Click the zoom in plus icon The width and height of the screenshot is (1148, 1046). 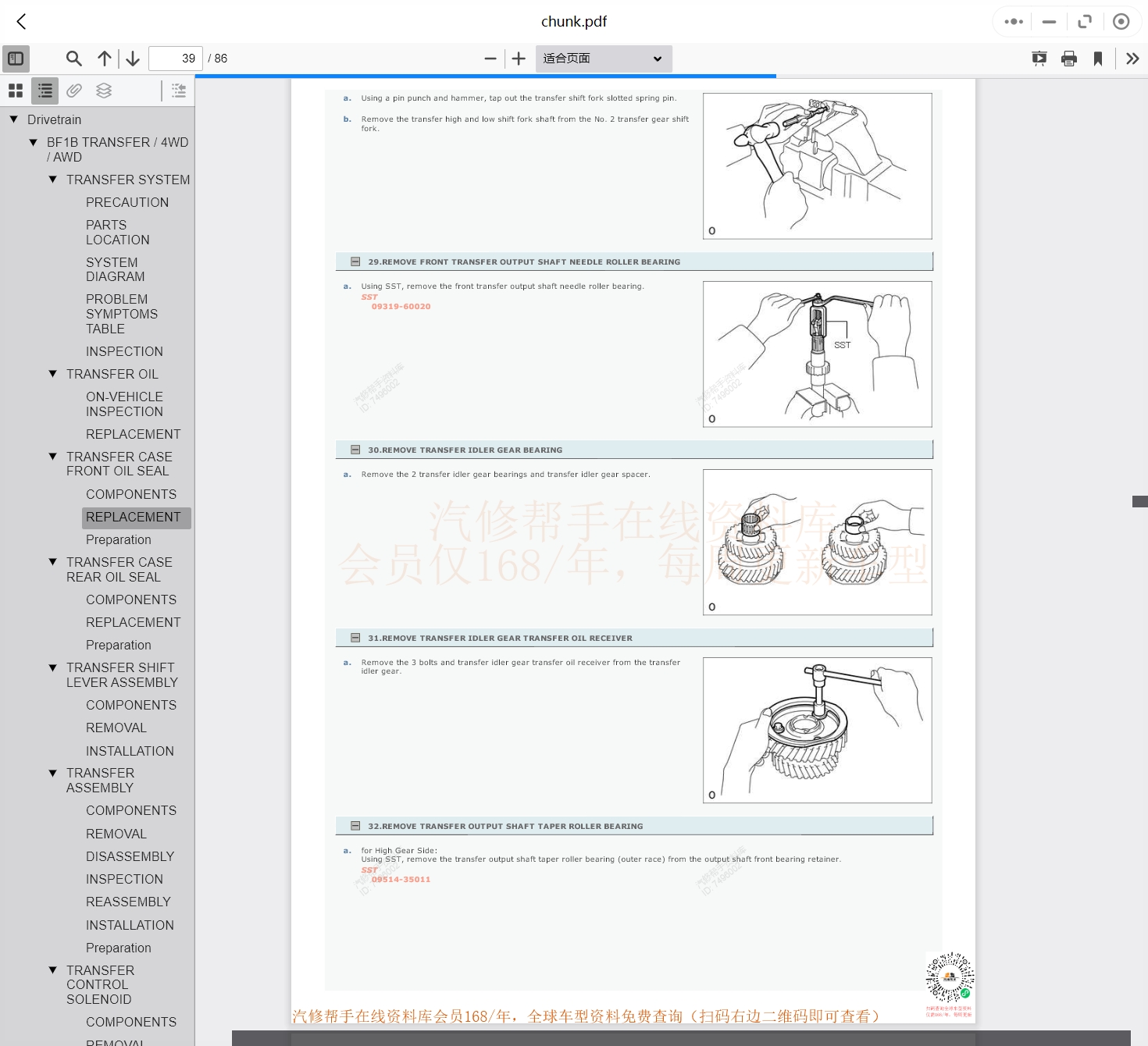pos(519,59)
